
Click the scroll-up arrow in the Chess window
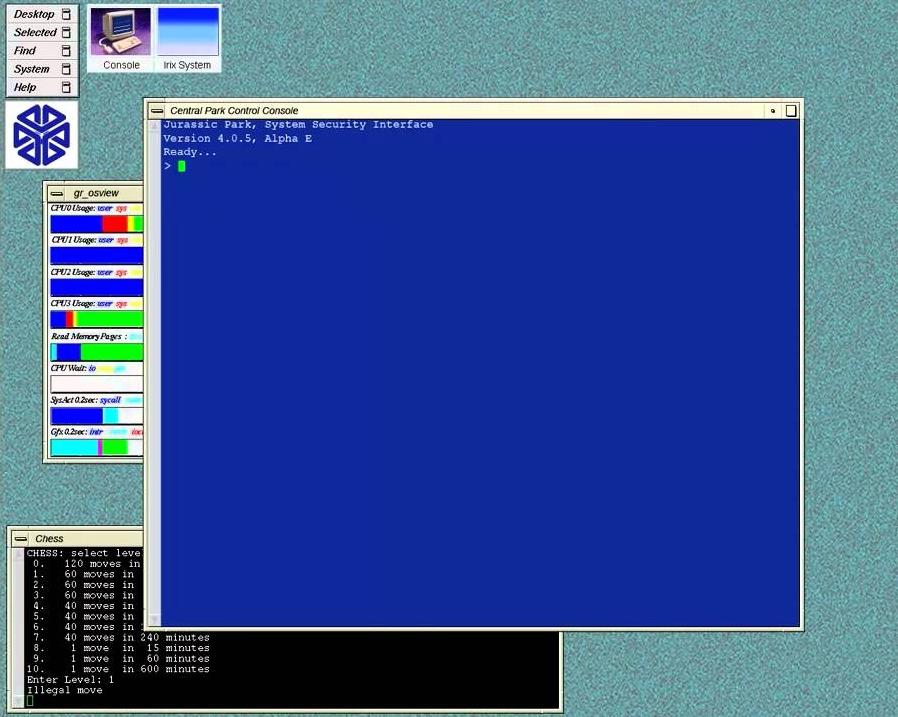[18, 554]
